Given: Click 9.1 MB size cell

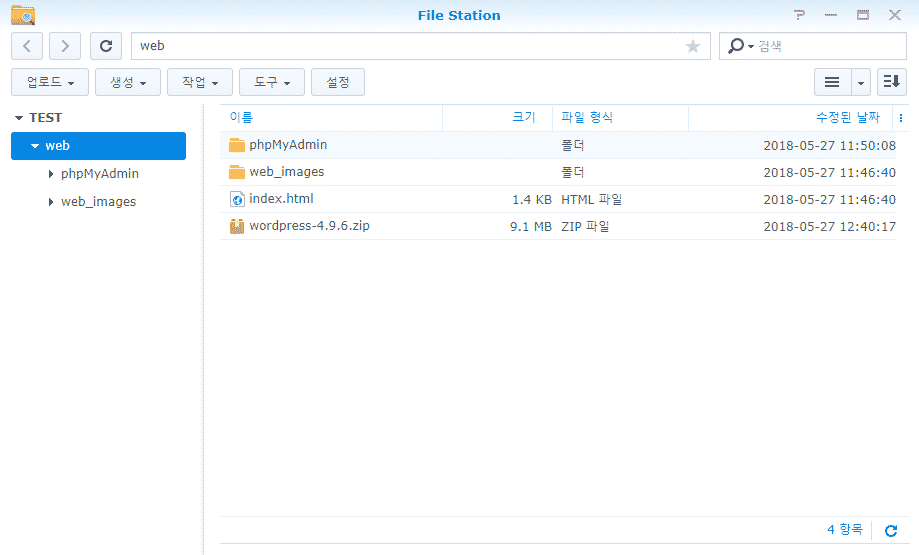Looking at the screenshot, I should point(530,227).
